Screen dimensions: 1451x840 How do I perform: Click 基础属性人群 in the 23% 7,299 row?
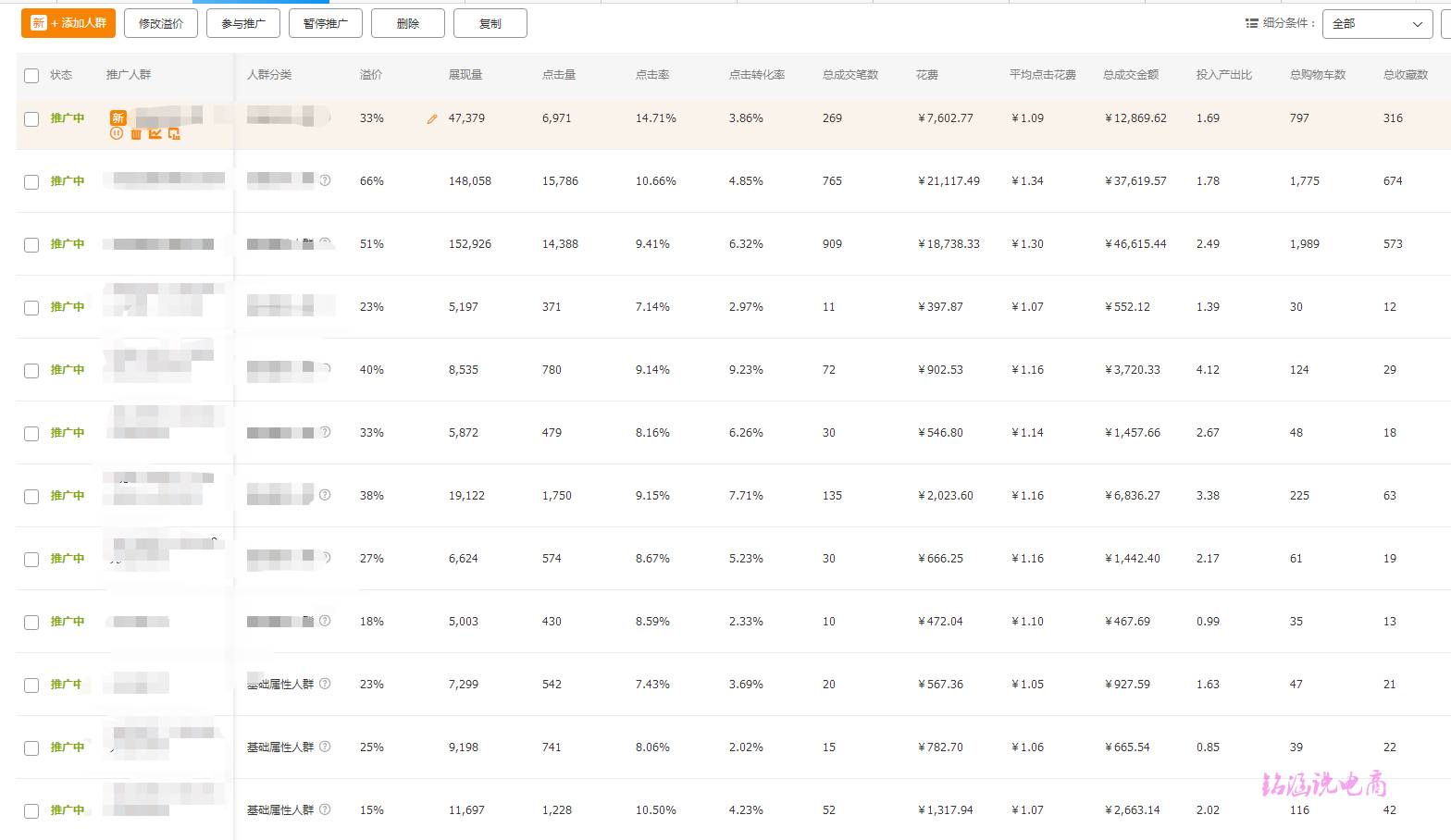pyautogui.click(x=280, y=685)
